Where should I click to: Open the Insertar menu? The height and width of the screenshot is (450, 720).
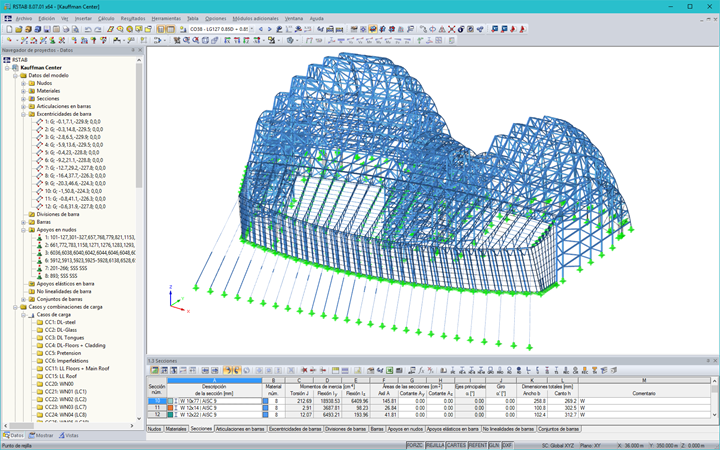click(83, 18)
